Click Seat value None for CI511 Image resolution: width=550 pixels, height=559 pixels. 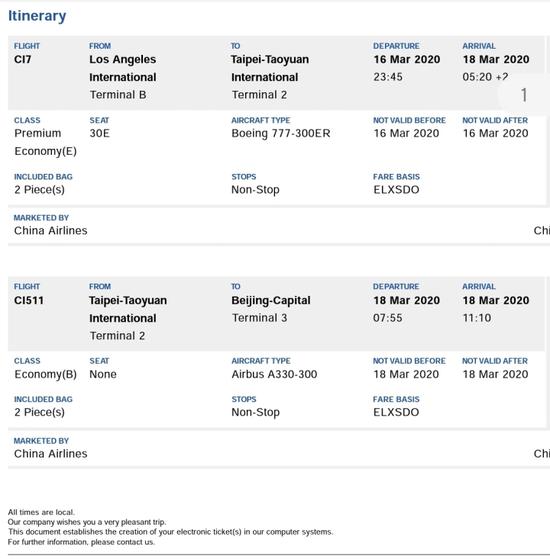pos(103,374)
